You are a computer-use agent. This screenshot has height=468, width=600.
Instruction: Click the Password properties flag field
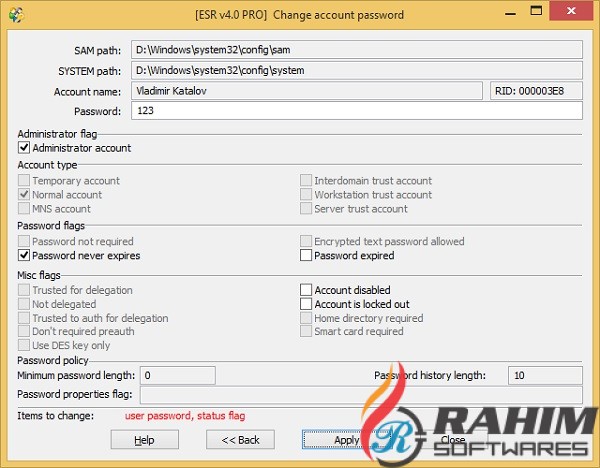point(361,395)
